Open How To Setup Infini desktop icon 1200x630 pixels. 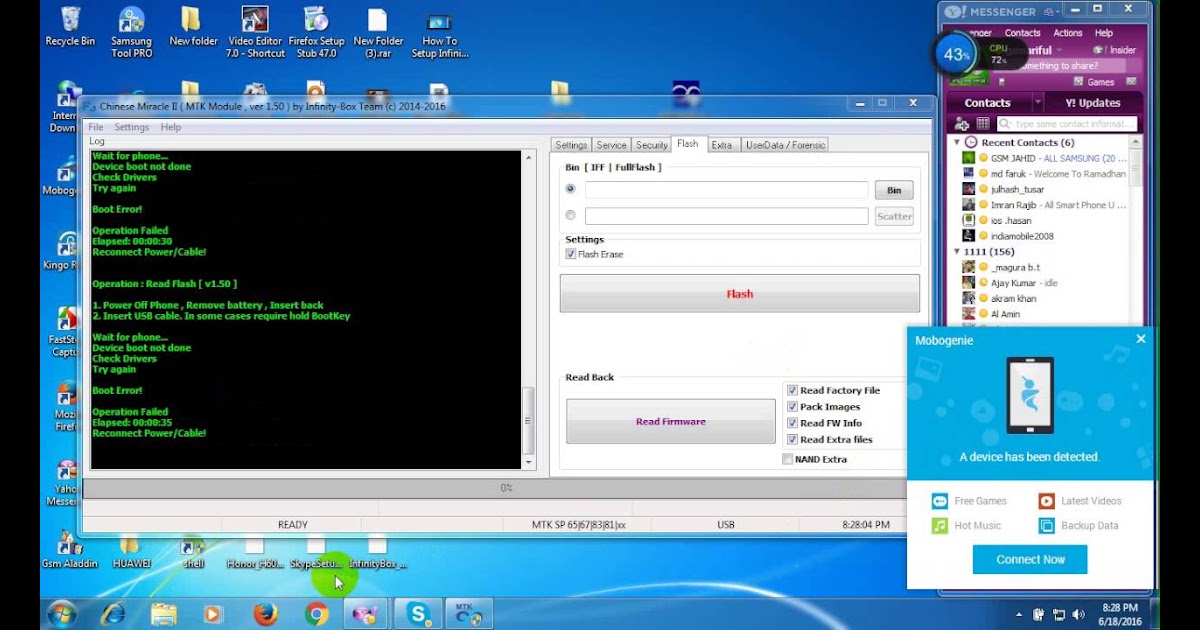coord(439,32)
